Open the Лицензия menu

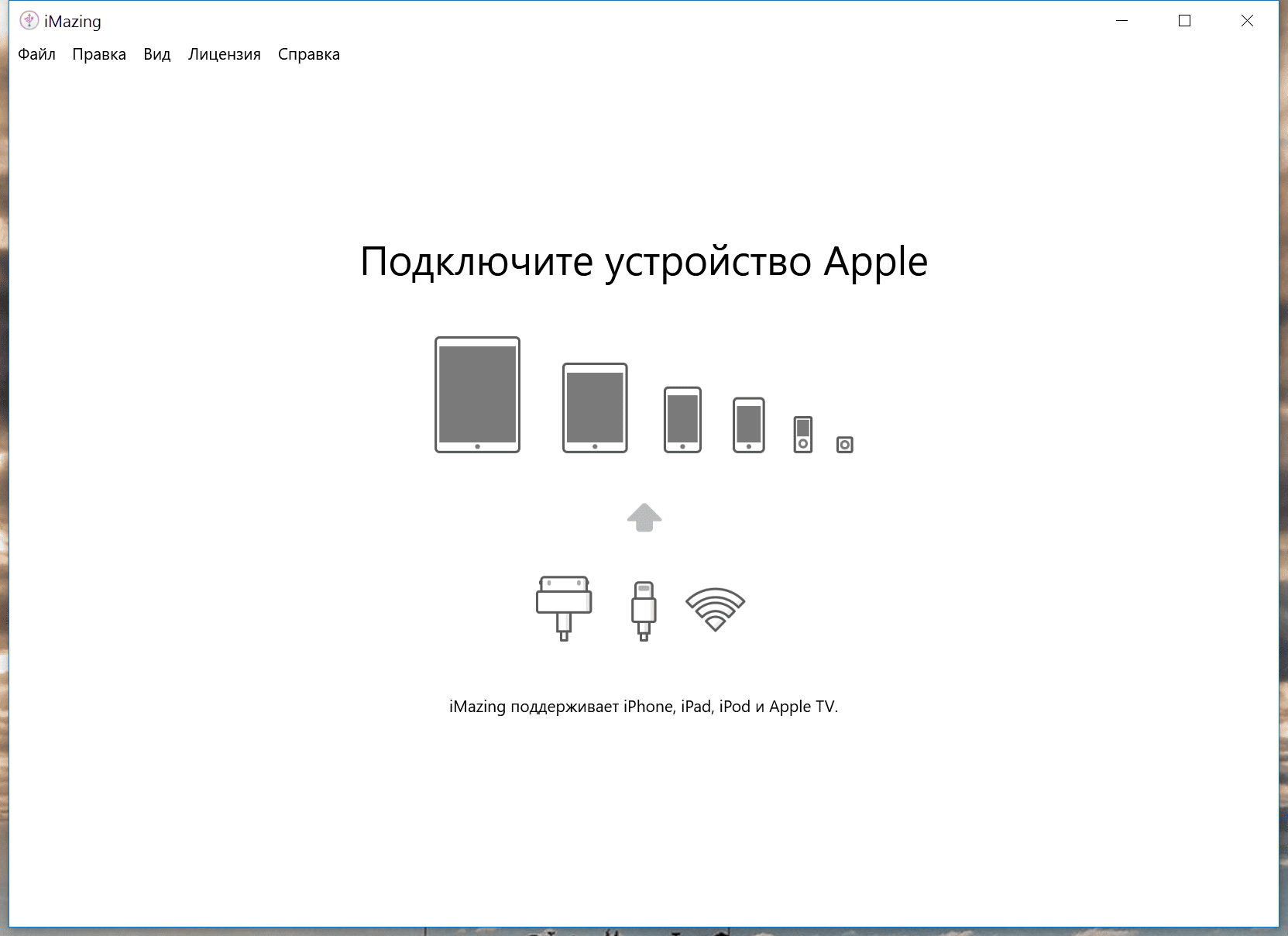pos(225,54)
